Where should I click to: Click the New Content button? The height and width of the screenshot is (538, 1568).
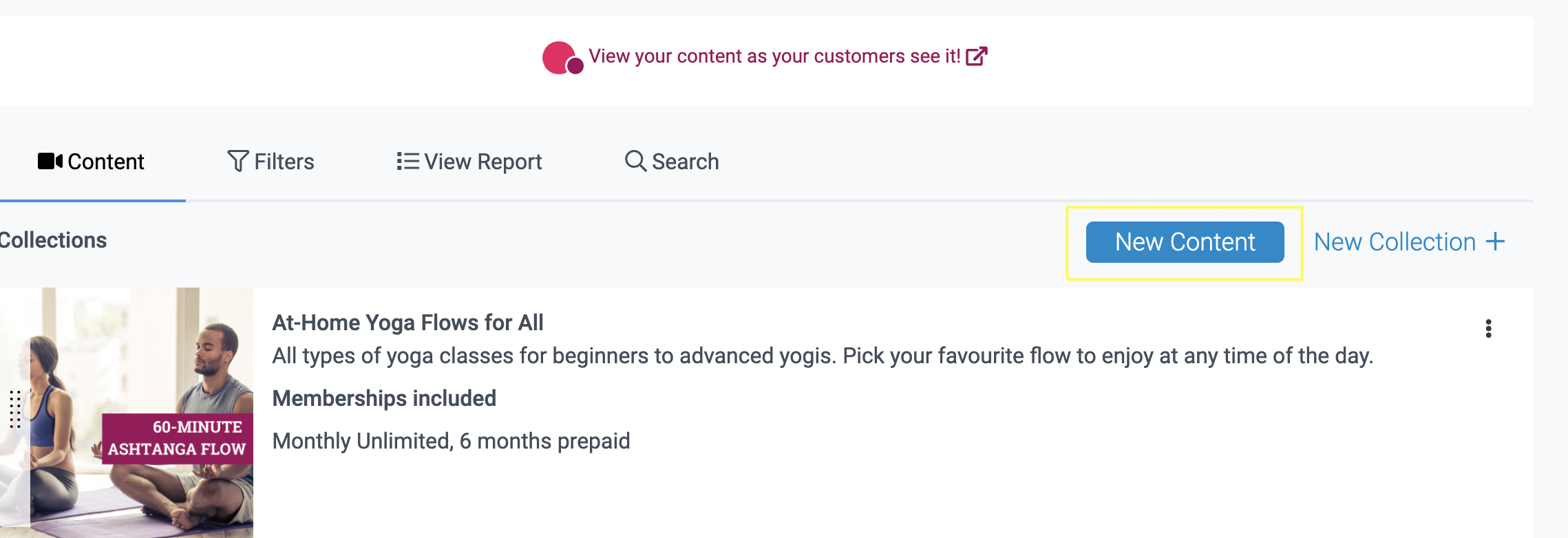pyautogui.click(x=1185, y=242)
